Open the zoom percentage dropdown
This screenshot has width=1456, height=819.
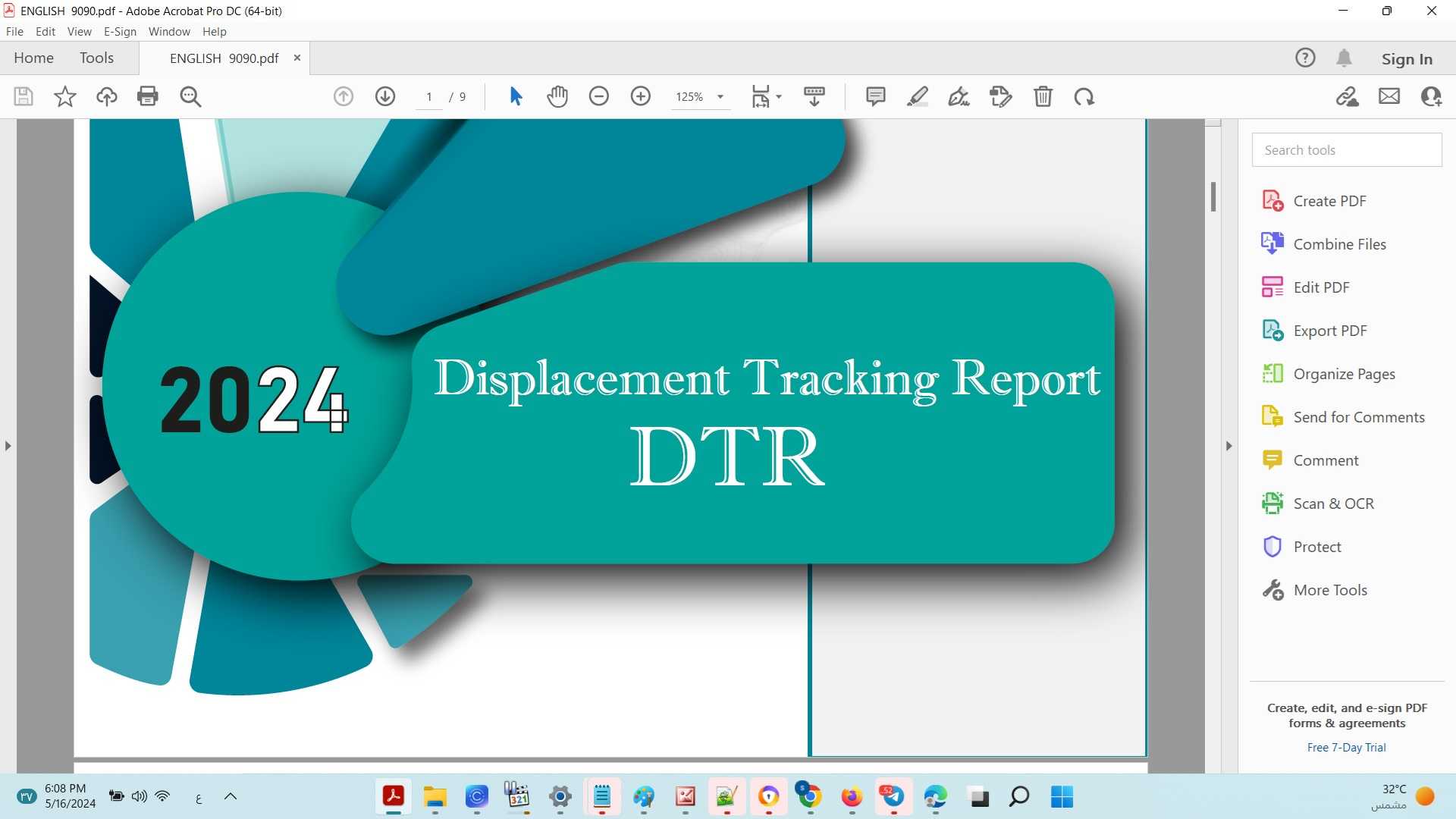720,96
